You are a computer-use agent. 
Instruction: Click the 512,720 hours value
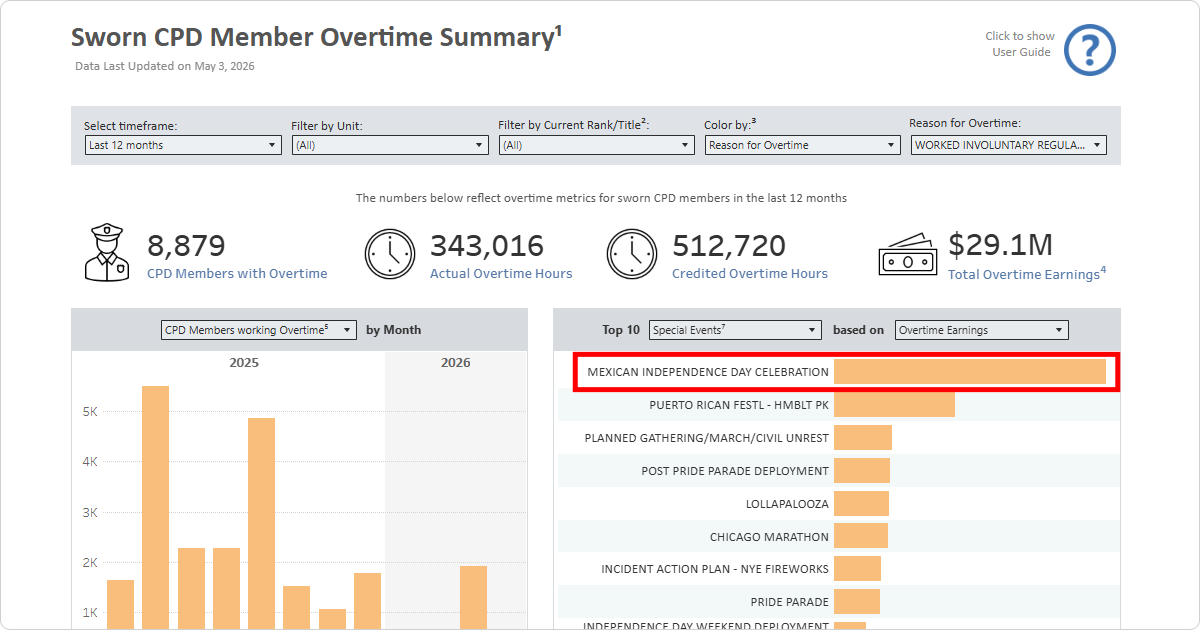tap(729, 246)
